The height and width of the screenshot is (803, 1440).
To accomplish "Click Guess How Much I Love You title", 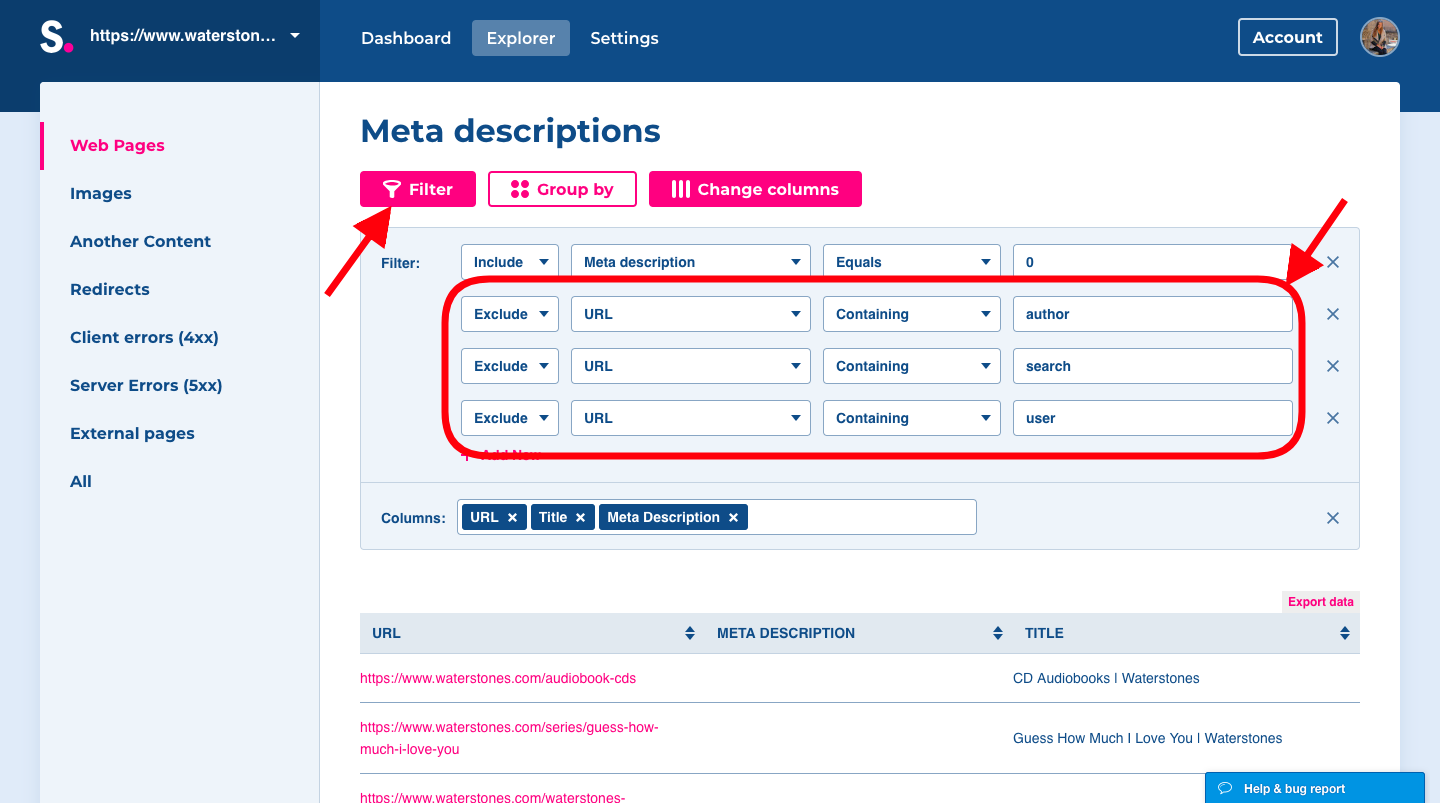I will [1147, 738].
